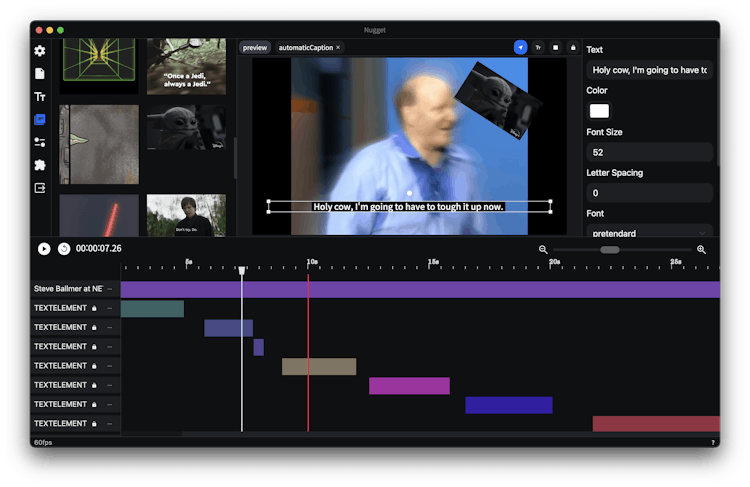Click the white playhead handle on the ruler
Image resolution: width=750 pixels, height=487 pixels.
click(242, 270)
